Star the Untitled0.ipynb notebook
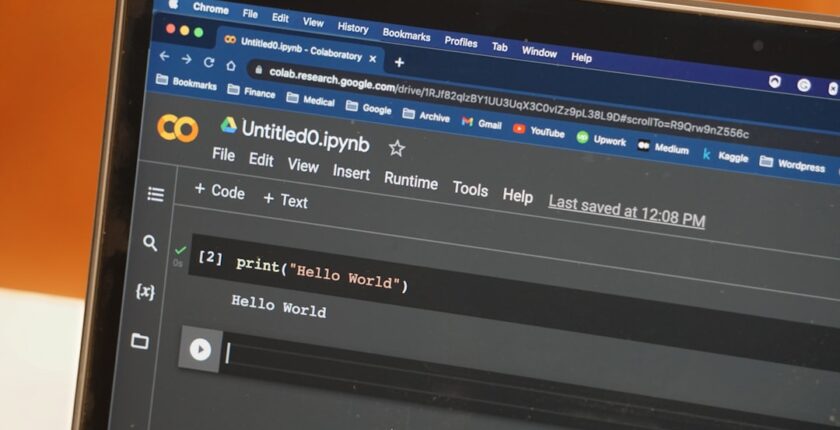Screen dimensions: 840x430 point(397,149)
